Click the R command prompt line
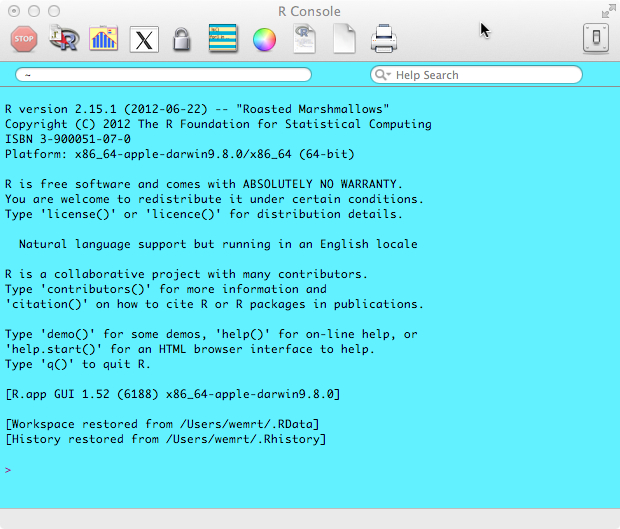620x529 pixels. click(300, 469)
